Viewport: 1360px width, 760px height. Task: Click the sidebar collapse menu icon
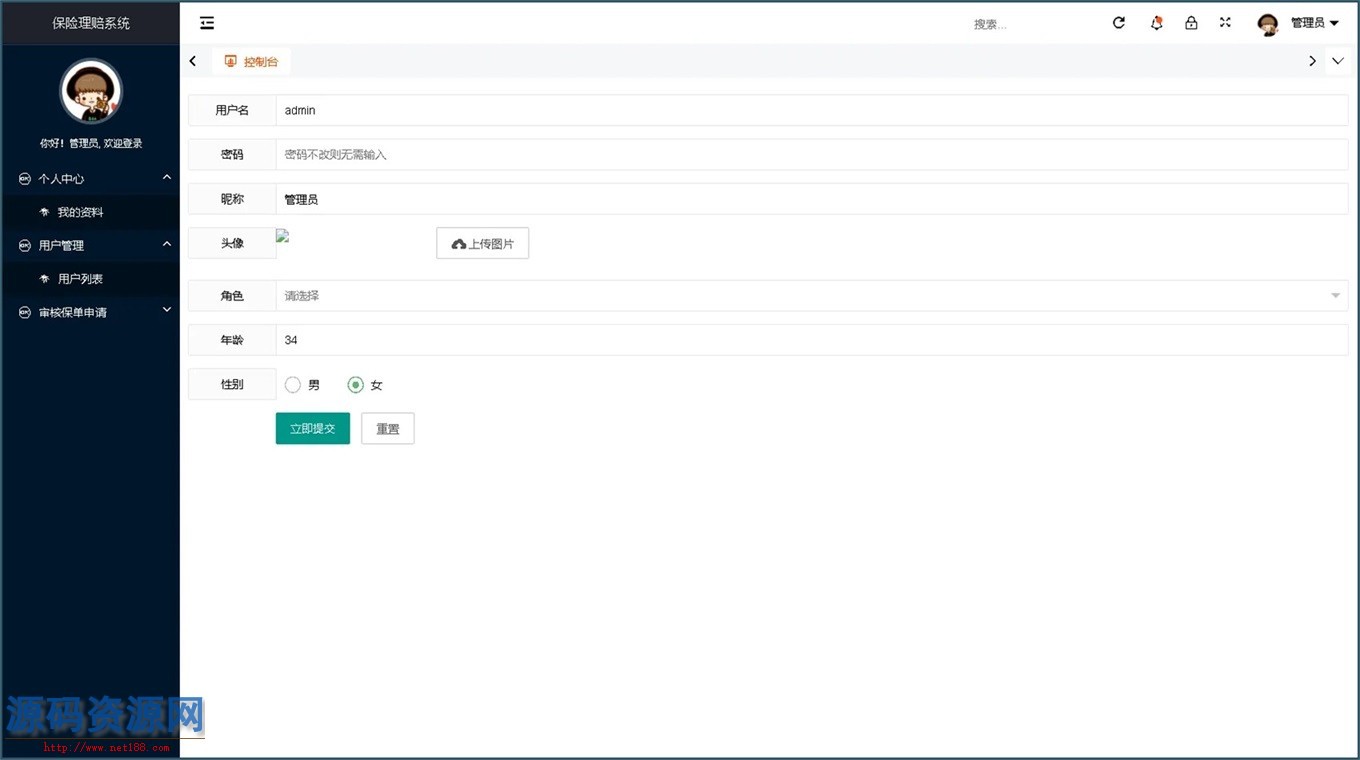(207, 23)
